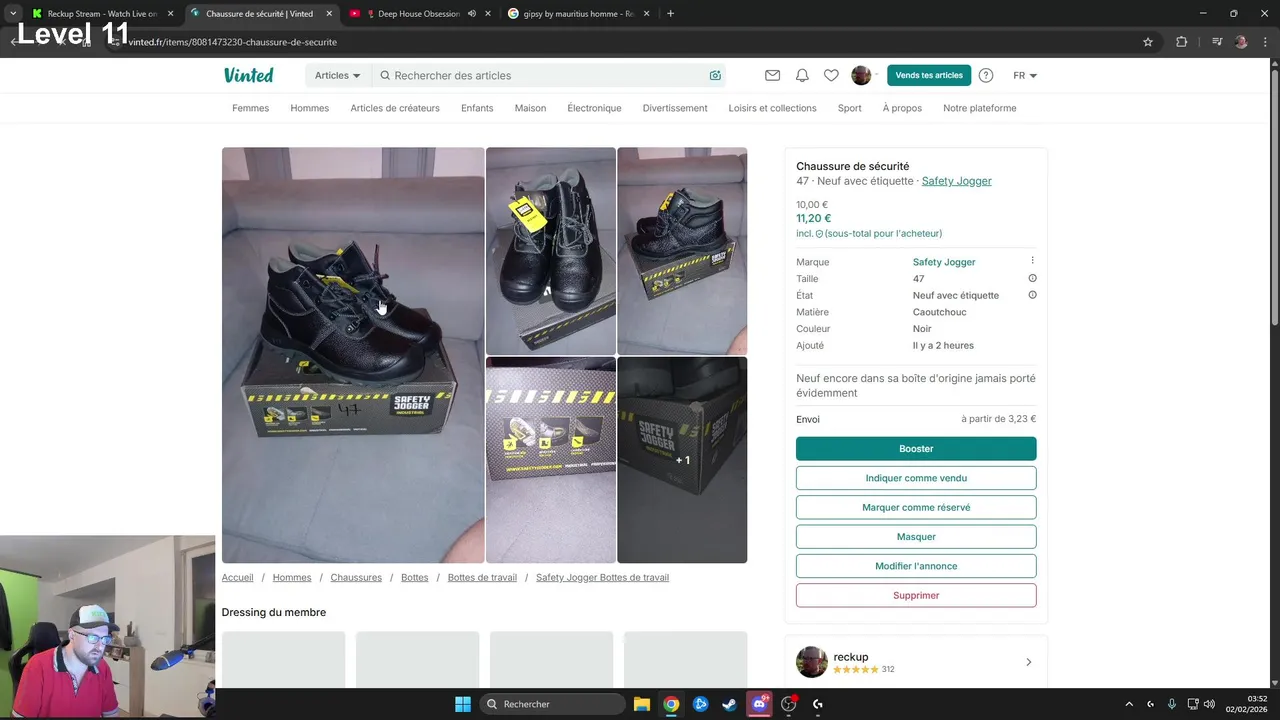This screenshot has height=720, width=1280.
Task: Click Bottes breadcrumb link
Action: (415, 578)
